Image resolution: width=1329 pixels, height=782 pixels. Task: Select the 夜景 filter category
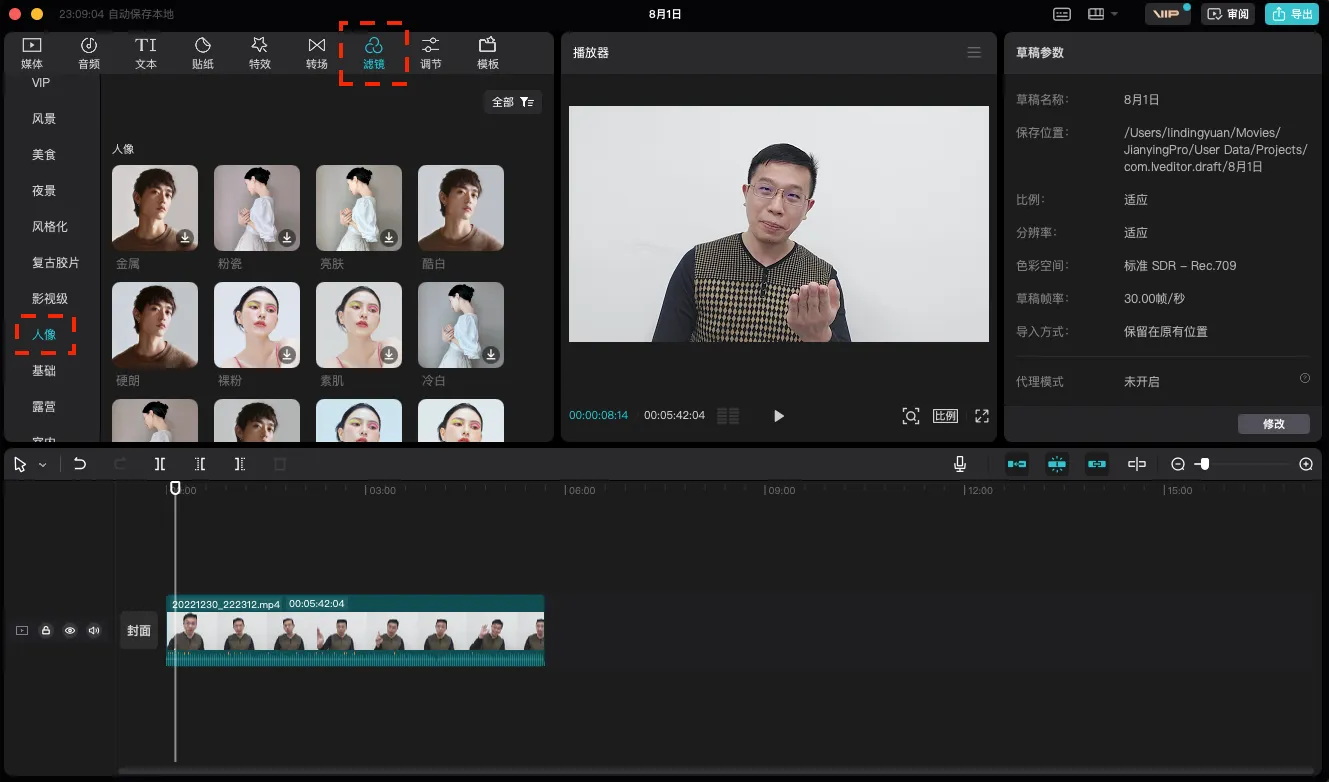44,191
